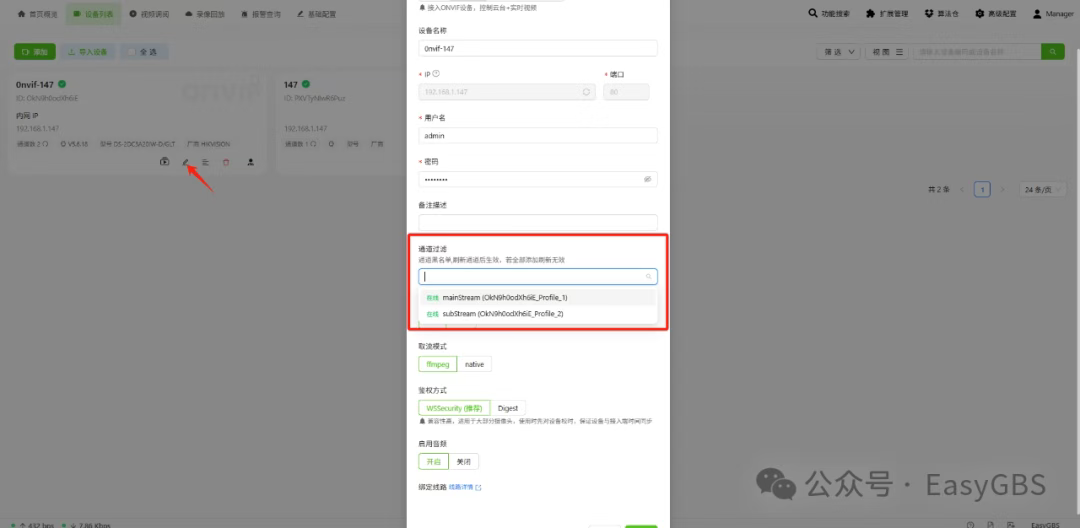Click the user icon on Onvif-147 card
This screenshot has width=1080, height=528.
tap(251, 162)
